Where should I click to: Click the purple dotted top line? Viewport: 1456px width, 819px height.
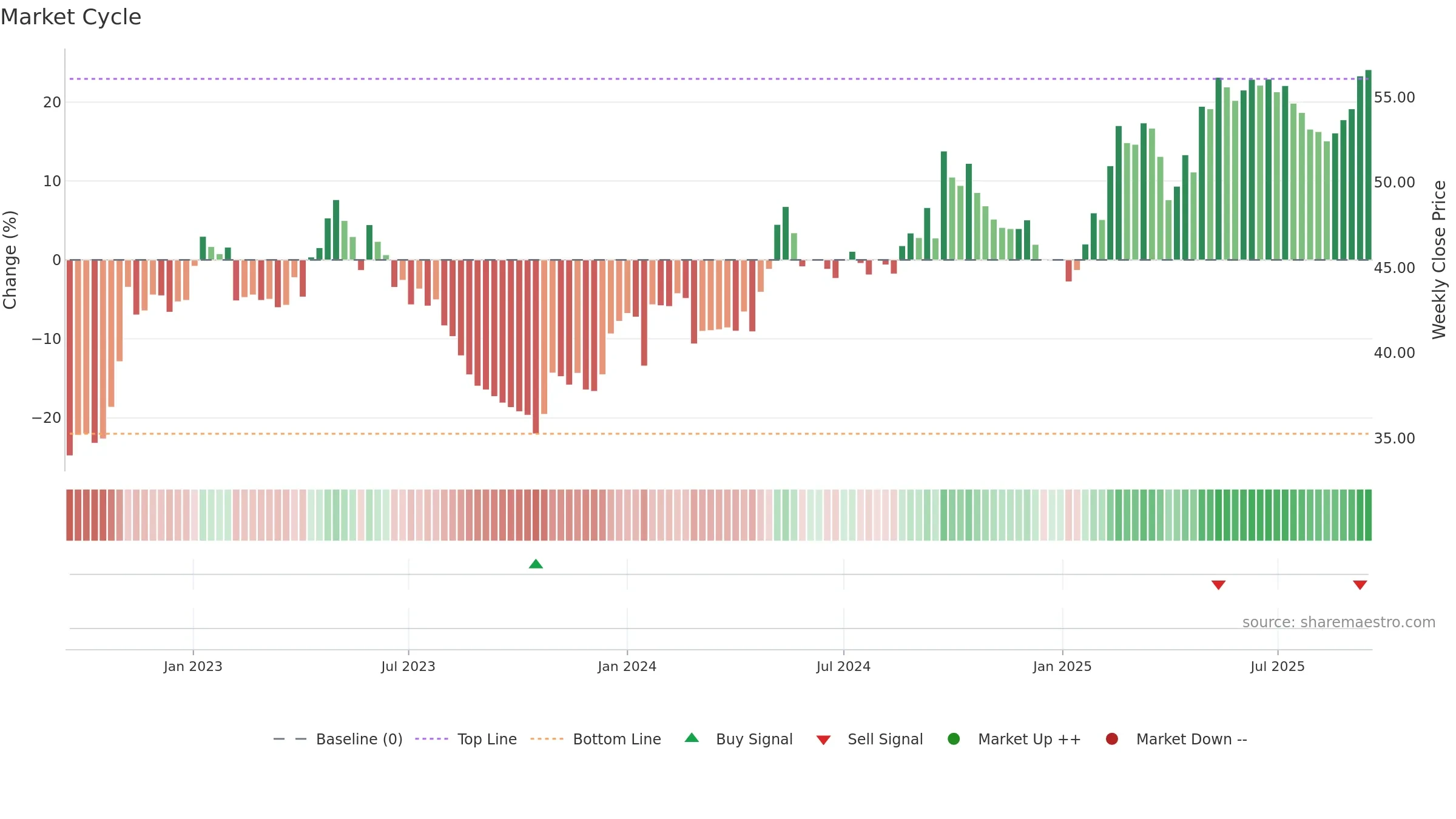pyautogui.click(x=719, y=79)
